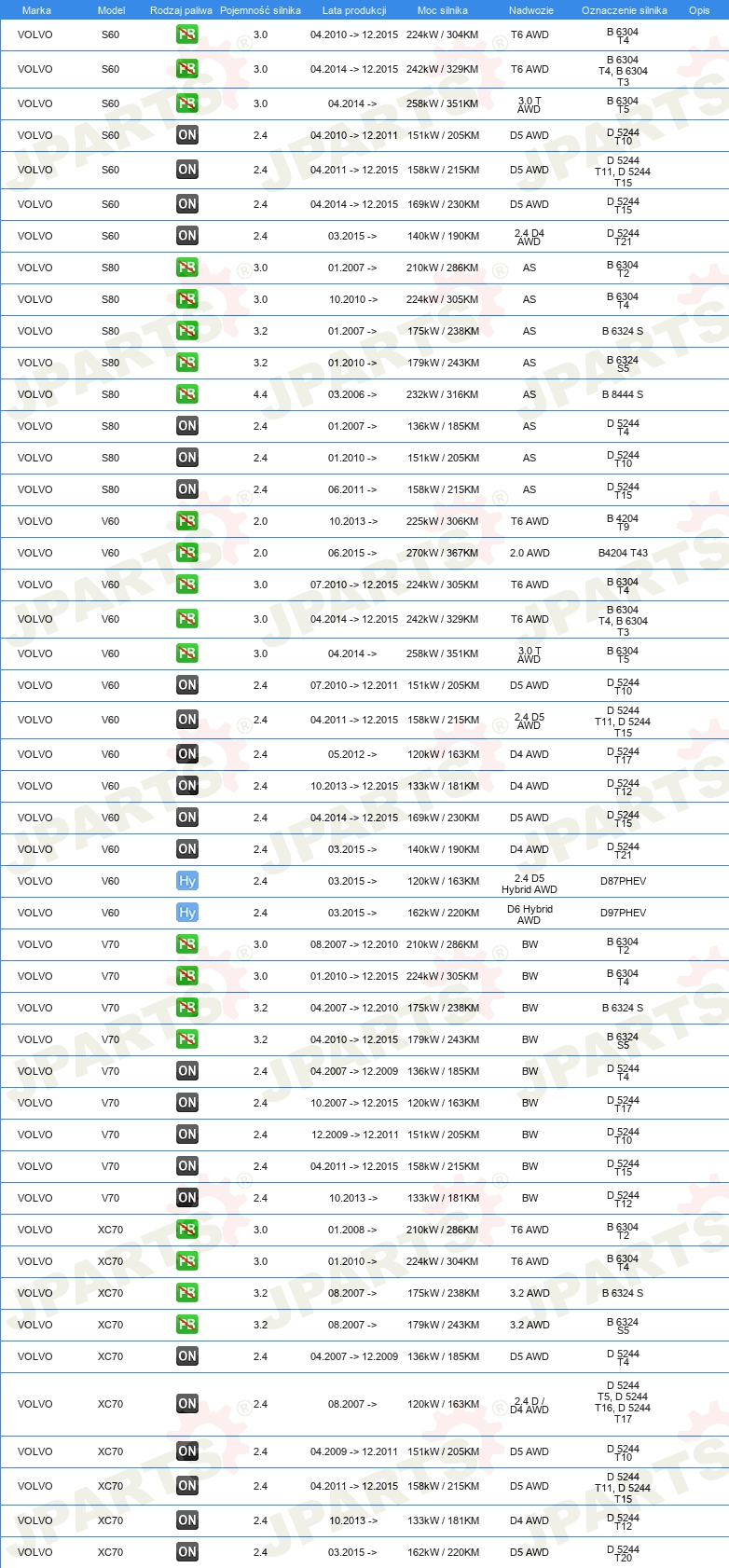Viewport: 729px width, 1568px height.
Task: Click the engine code B 8444 S
Action: pyautogui.click(x=623, y=394)
